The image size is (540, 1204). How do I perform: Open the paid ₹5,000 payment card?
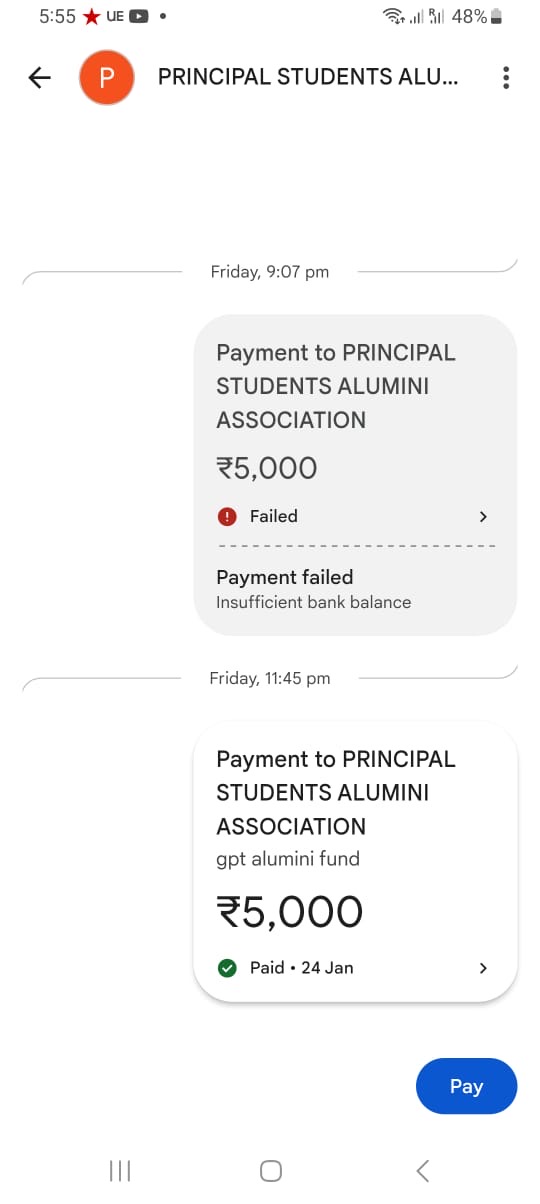tap(355, 861)
